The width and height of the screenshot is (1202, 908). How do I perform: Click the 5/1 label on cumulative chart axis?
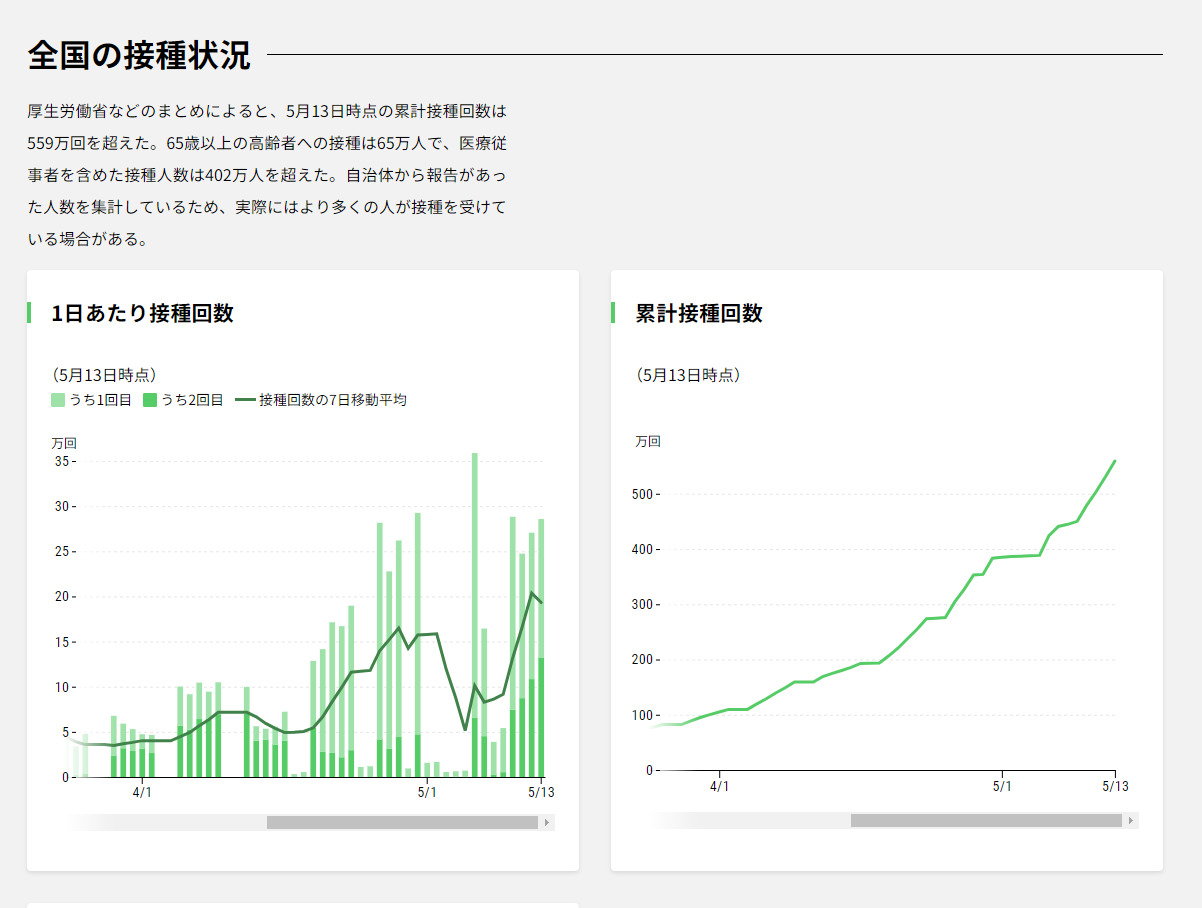point(1002,786)
